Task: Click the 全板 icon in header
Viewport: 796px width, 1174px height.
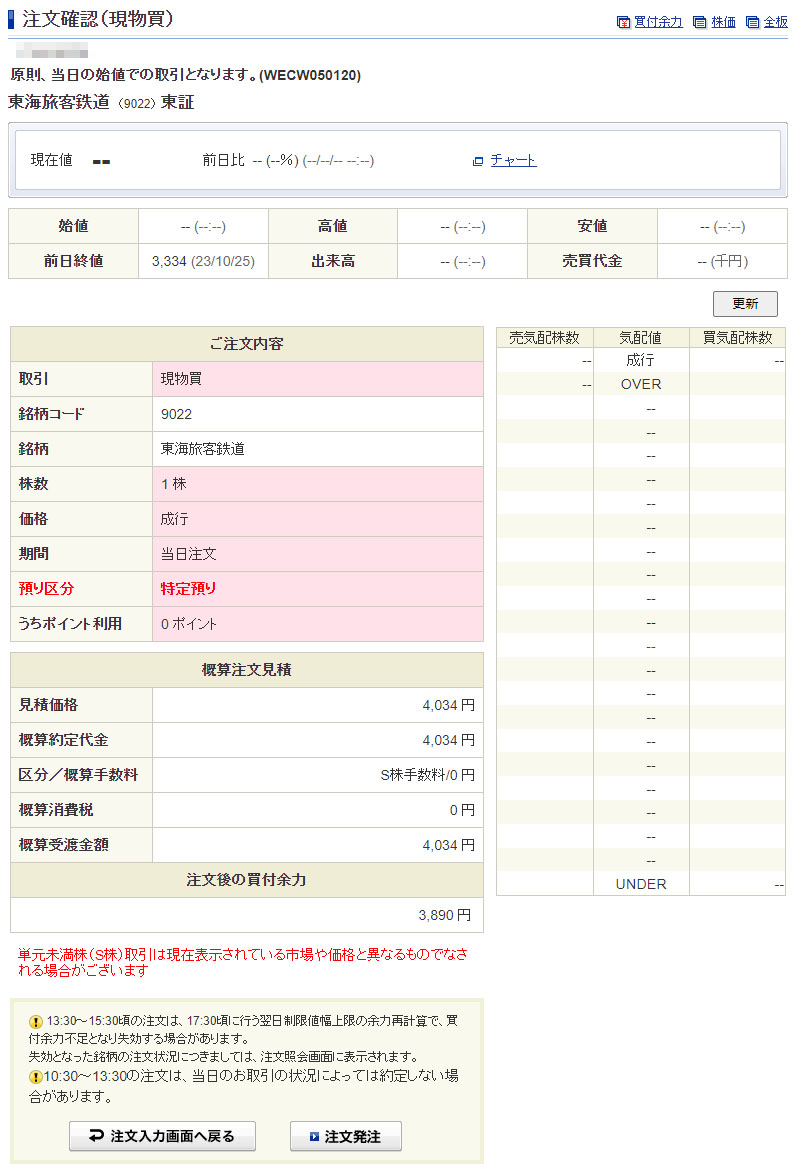Action: coord(753,22)
